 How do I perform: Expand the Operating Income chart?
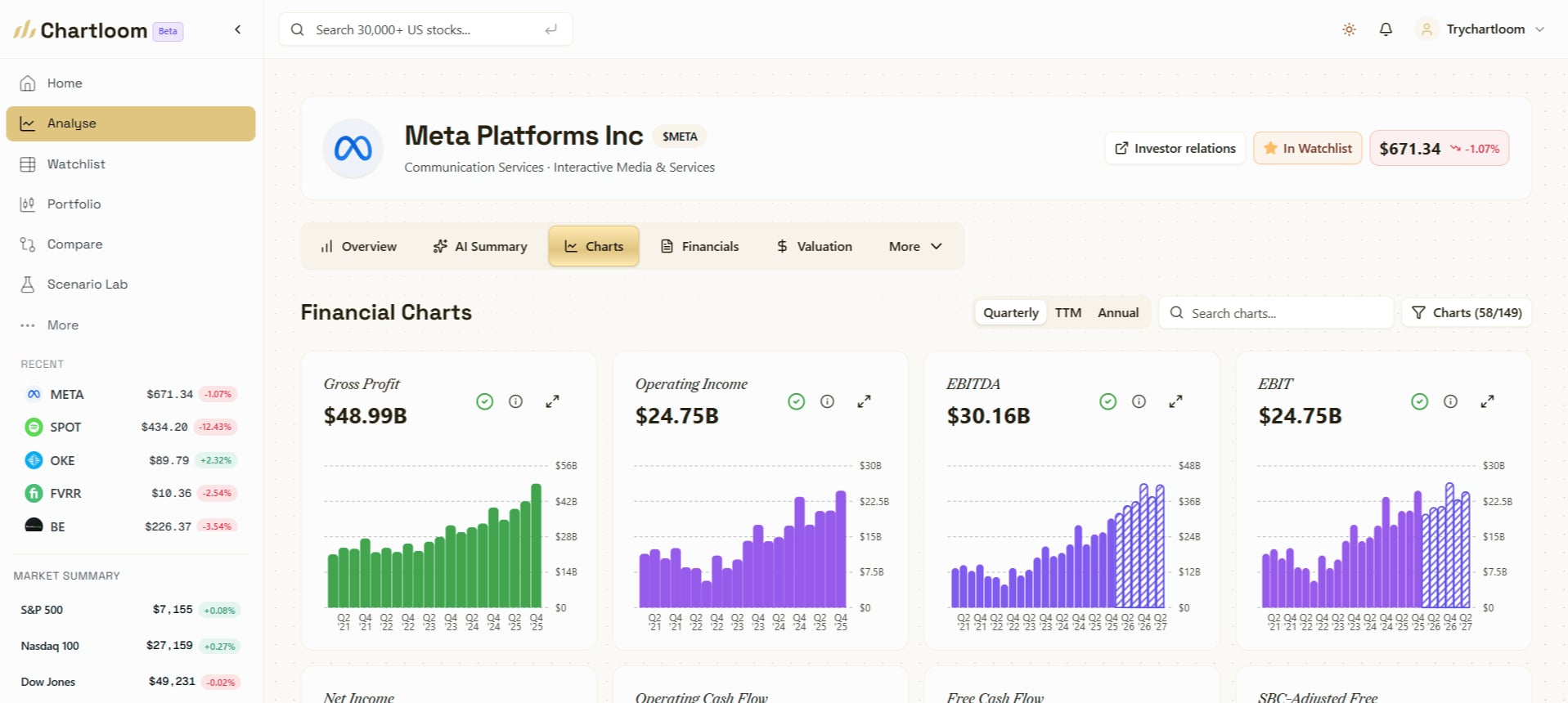[x=865, y=401]
